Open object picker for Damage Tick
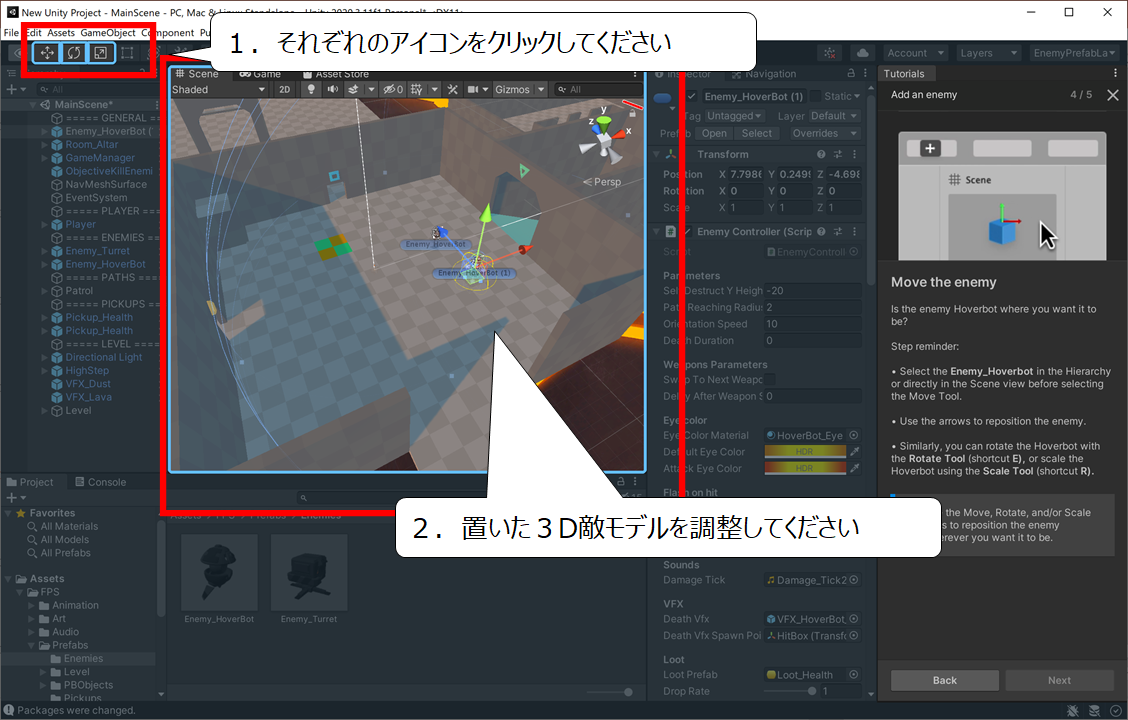The image size is (1128, 720). coord(854,580)
